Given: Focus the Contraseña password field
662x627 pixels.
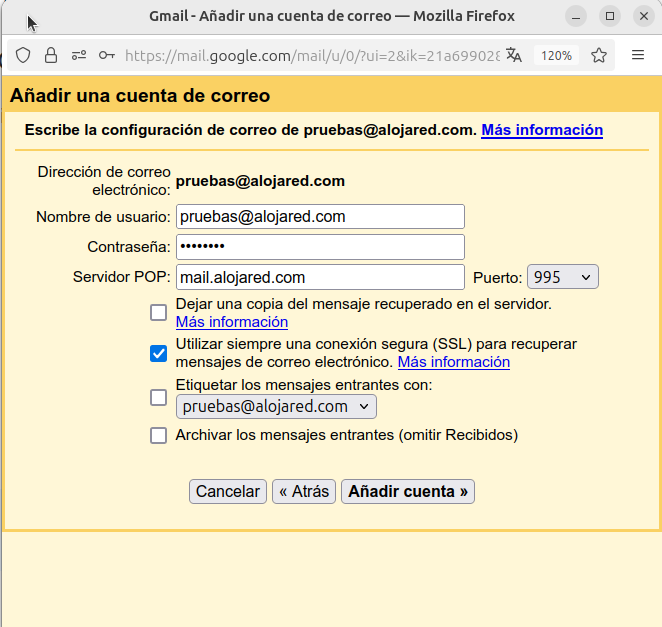Looking at the screenshot, I should click(320, 247).
